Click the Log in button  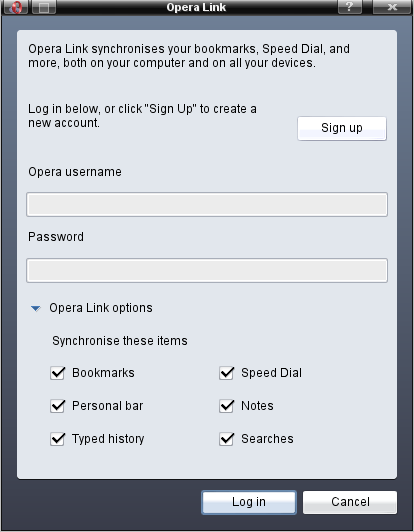tap(249, 502)
